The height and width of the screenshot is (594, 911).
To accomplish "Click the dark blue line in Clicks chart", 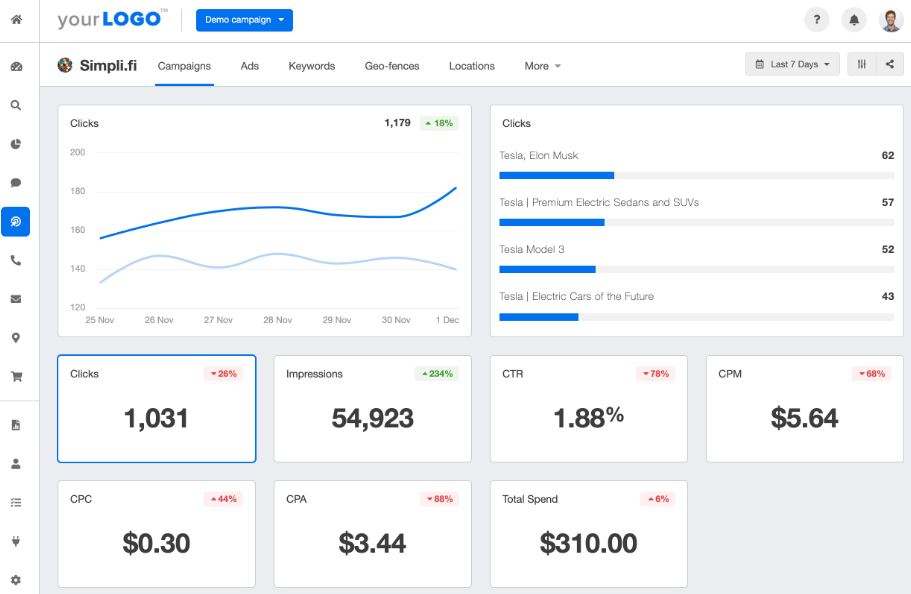I will (x=276, y=207).
